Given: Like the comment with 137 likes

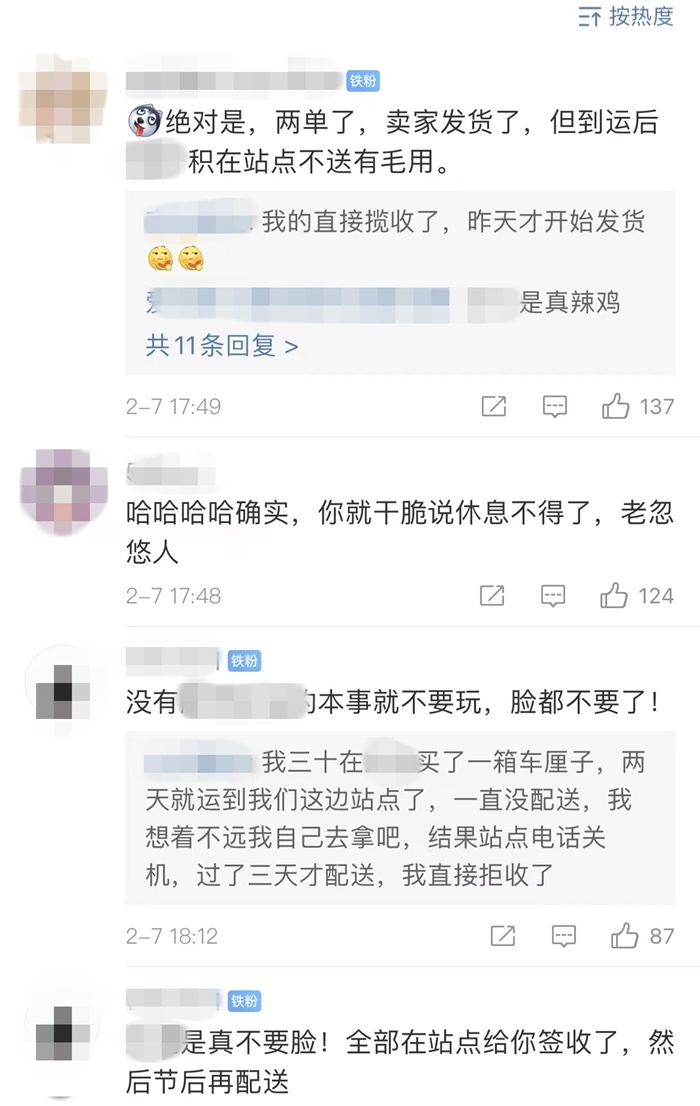Looking at the screenshot, I should (638, 406).
